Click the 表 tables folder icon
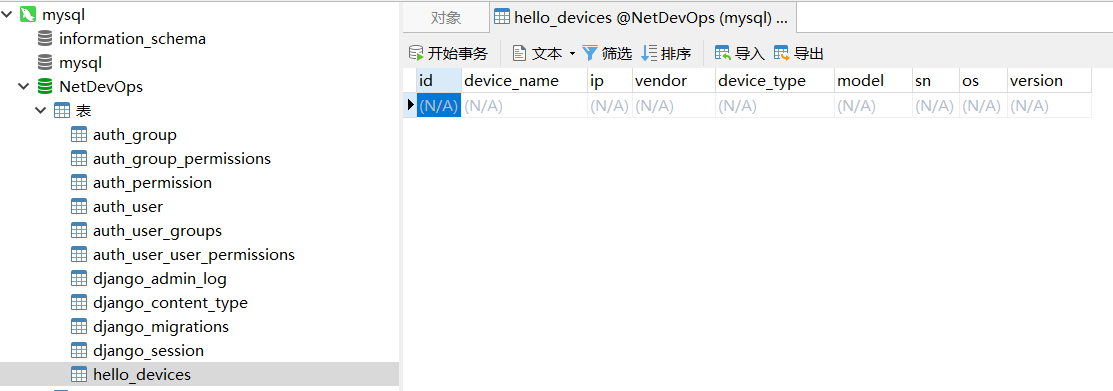Viewport: 1113px width, 391px height. (62, 111)
